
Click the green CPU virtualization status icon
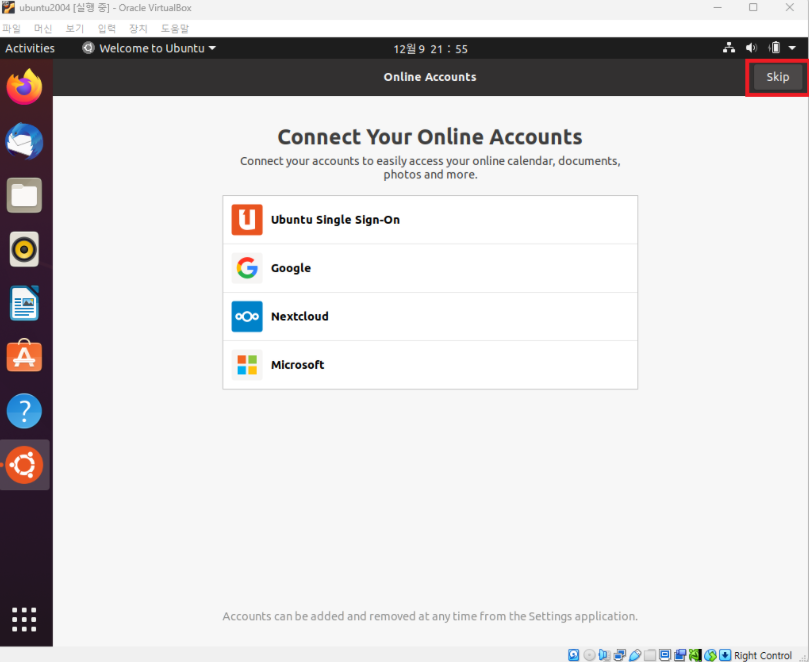point(695,655)
